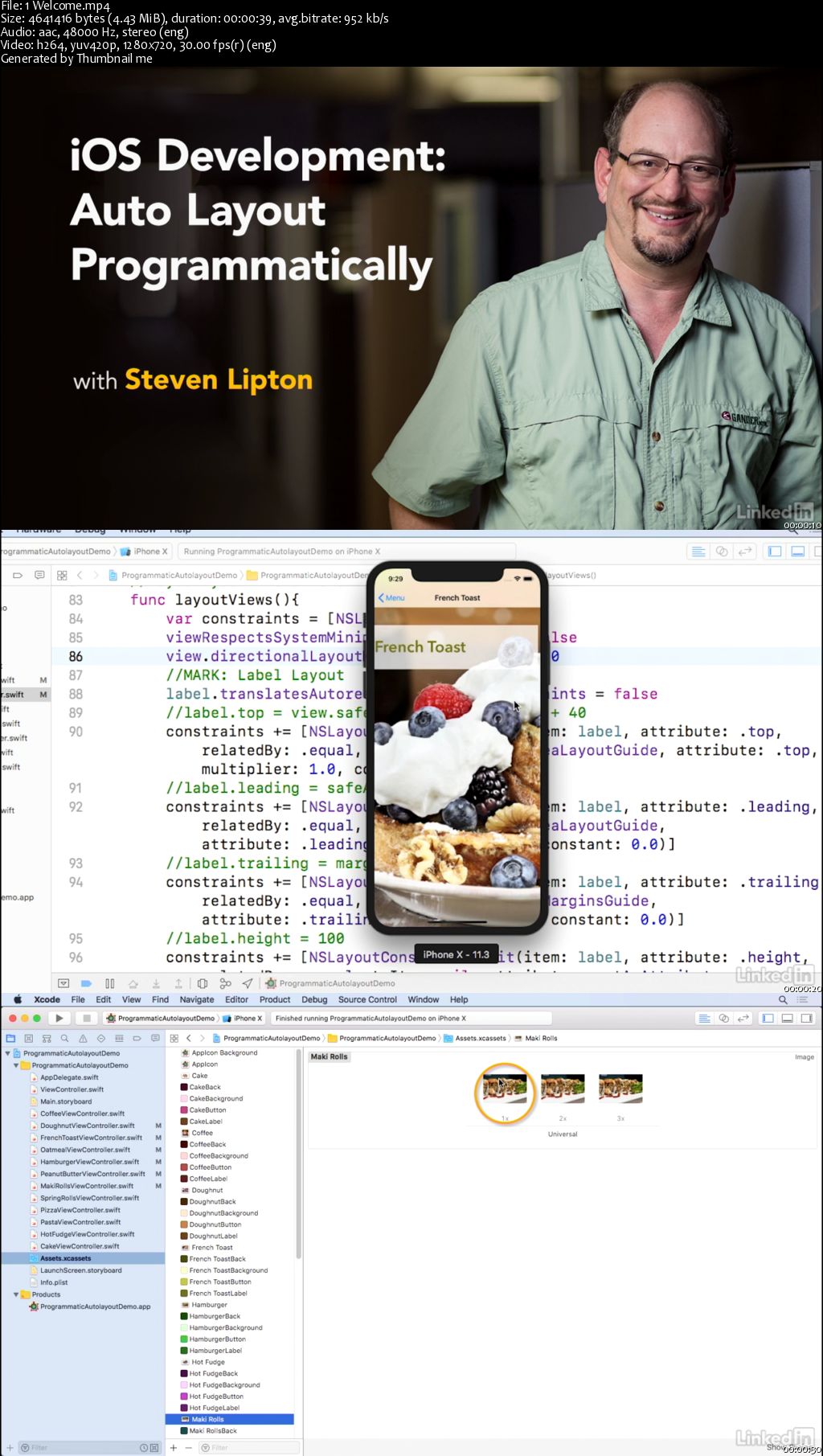Tap the Menu back button in simulator
This screenshot has width=823, height=1456.
coord(391,597)
